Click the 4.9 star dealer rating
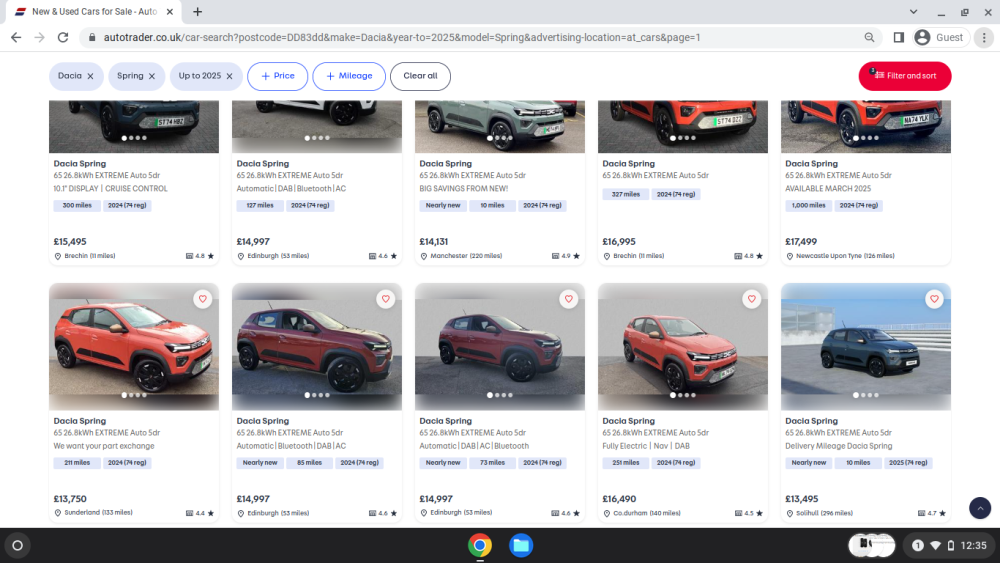 coord(566,256)
